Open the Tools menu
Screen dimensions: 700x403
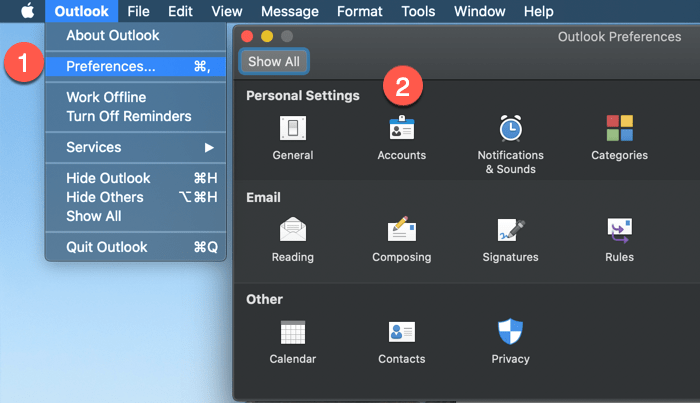click(x=418, y=12)
